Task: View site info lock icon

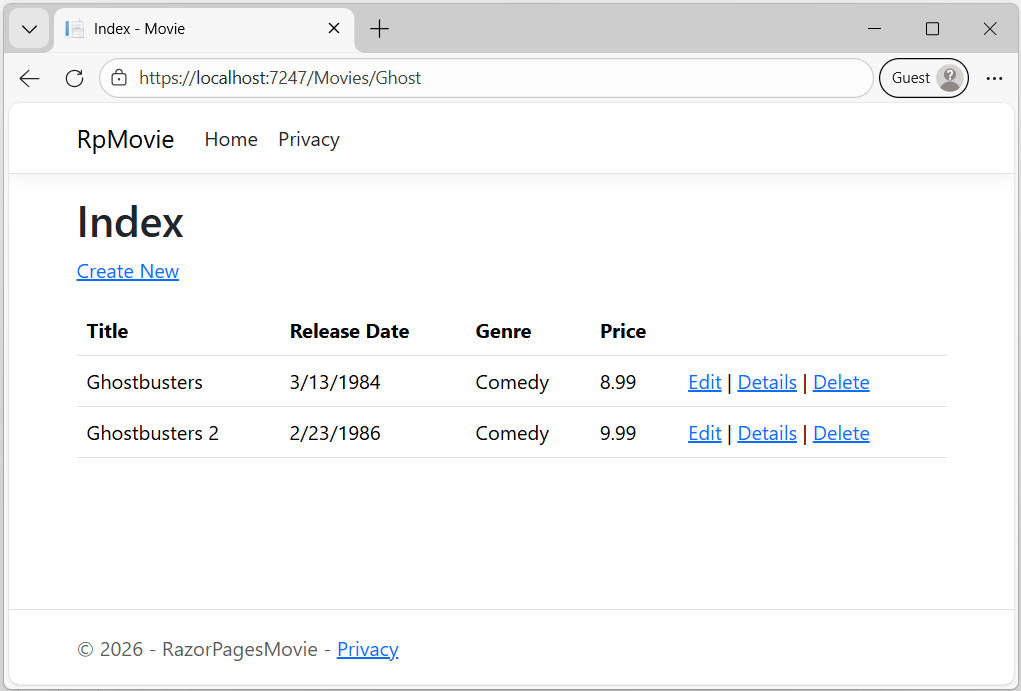Action: pos(119,78)
